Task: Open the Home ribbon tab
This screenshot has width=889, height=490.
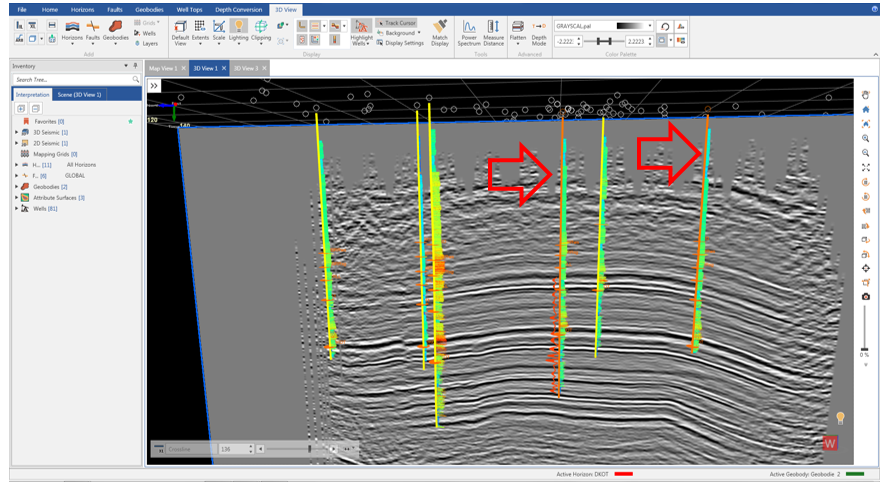Action: pyautogui.click(x=49, y=10)
